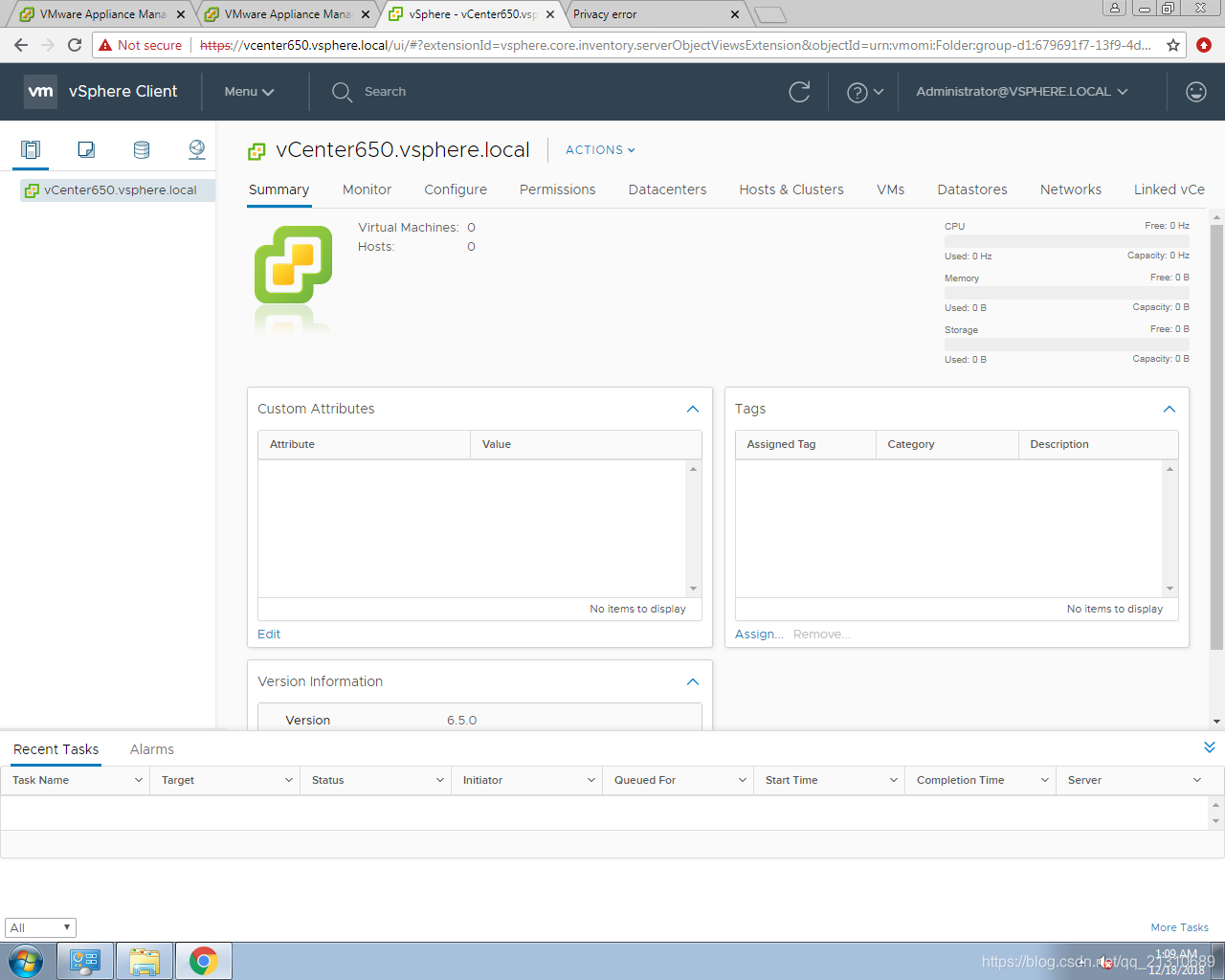The width and height of the screenshot is (1225, 980).
Task: Bookmark this page with the star icon
Action: pyautogui.click(x=1173, y=45)
